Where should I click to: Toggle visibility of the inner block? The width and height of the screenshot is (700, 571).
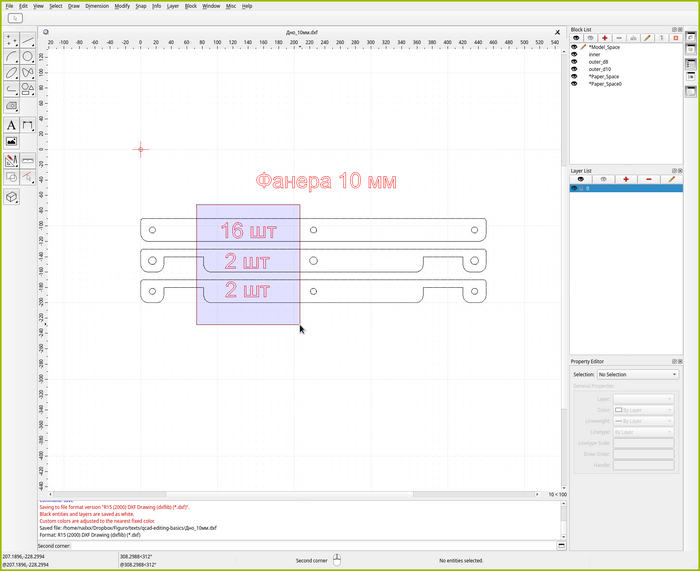[x=575, y=54]
